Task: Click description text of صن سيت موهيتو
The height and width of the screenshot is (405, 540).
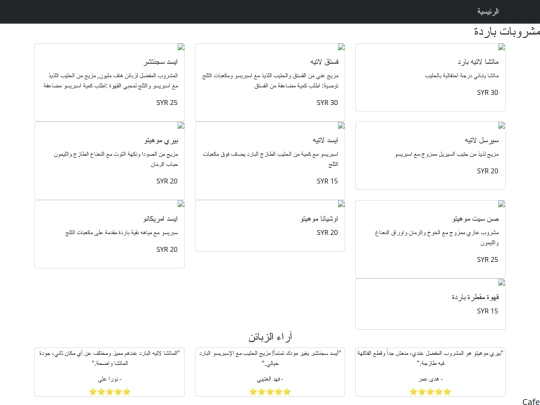Action: click(x=436, y=238)
